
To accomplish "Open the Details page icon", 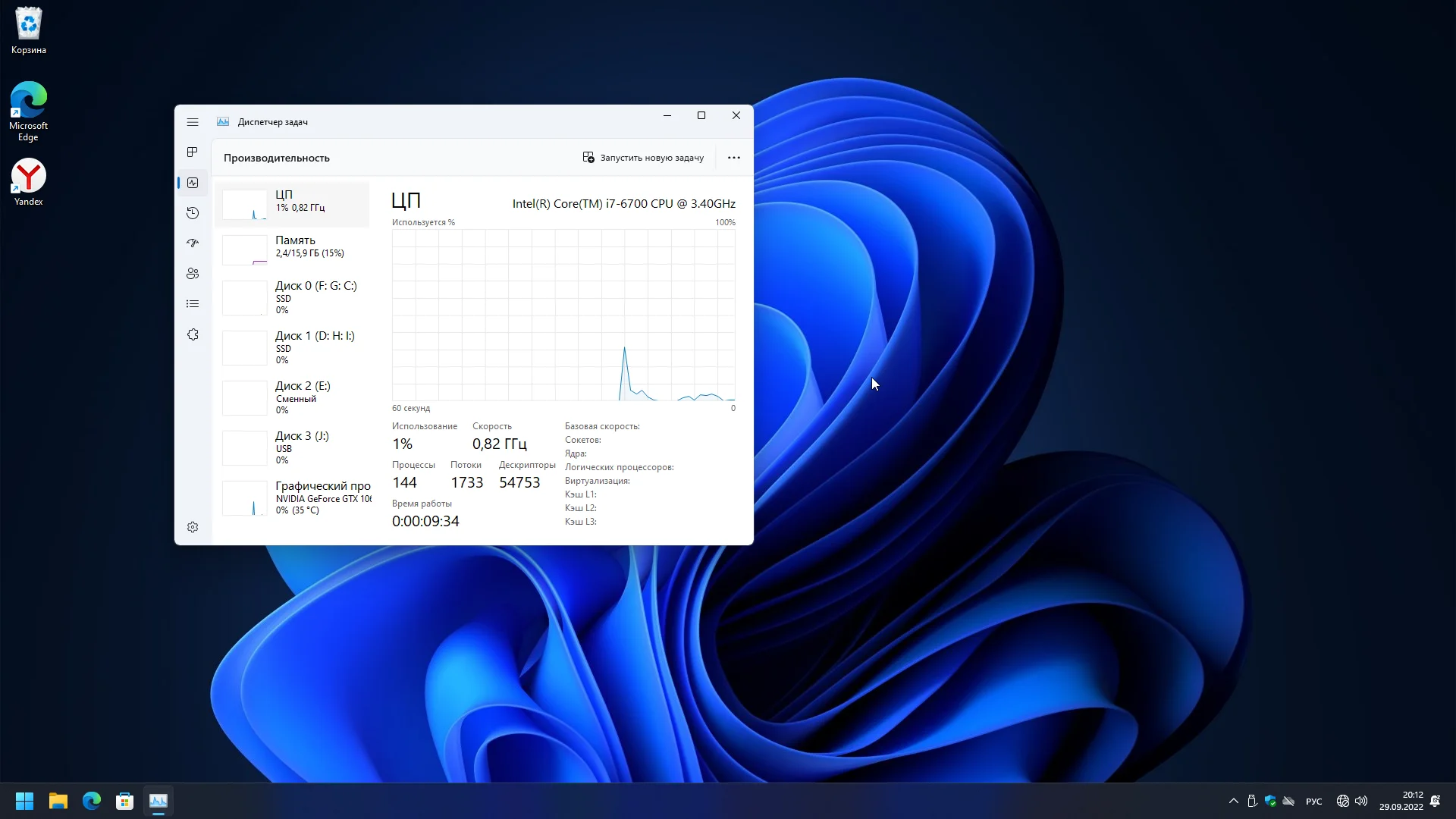I will pyautogui.click(x=193, y=304).
